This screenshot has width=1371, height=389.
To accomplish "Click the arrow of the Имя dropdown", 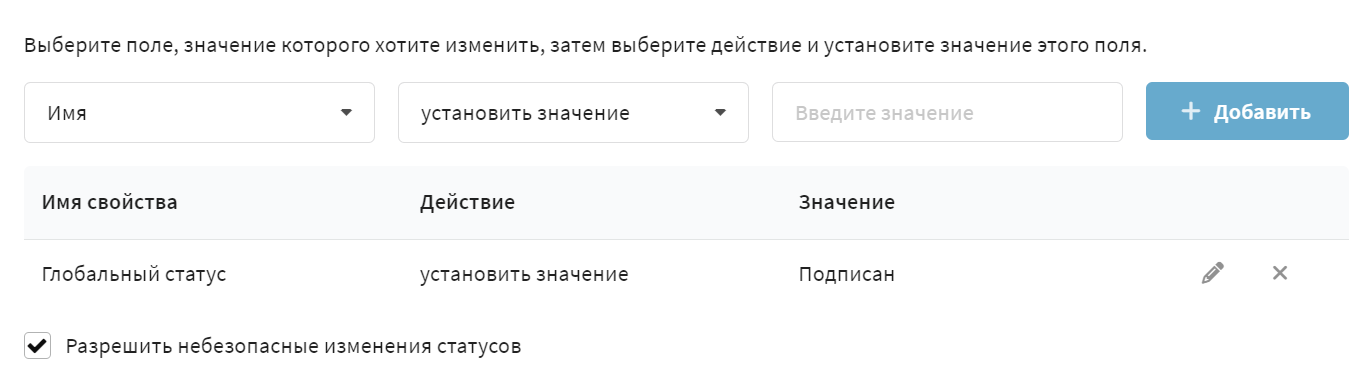I will pos(346,112).
